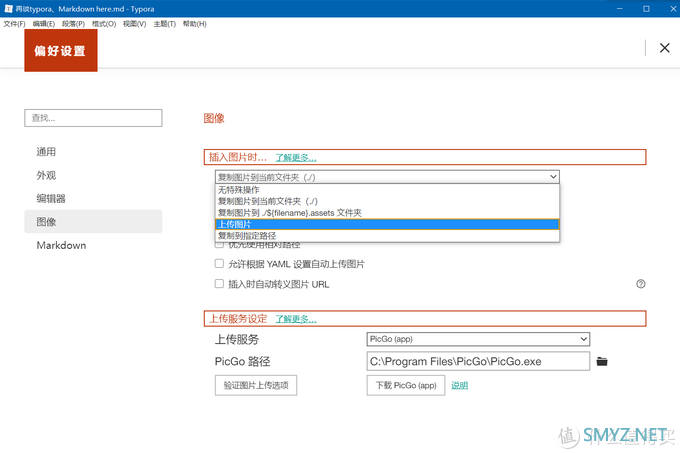Open the 视图(V) menu
Screen dimensions: 680x454
pyautogui.click(x=134, y=24)
